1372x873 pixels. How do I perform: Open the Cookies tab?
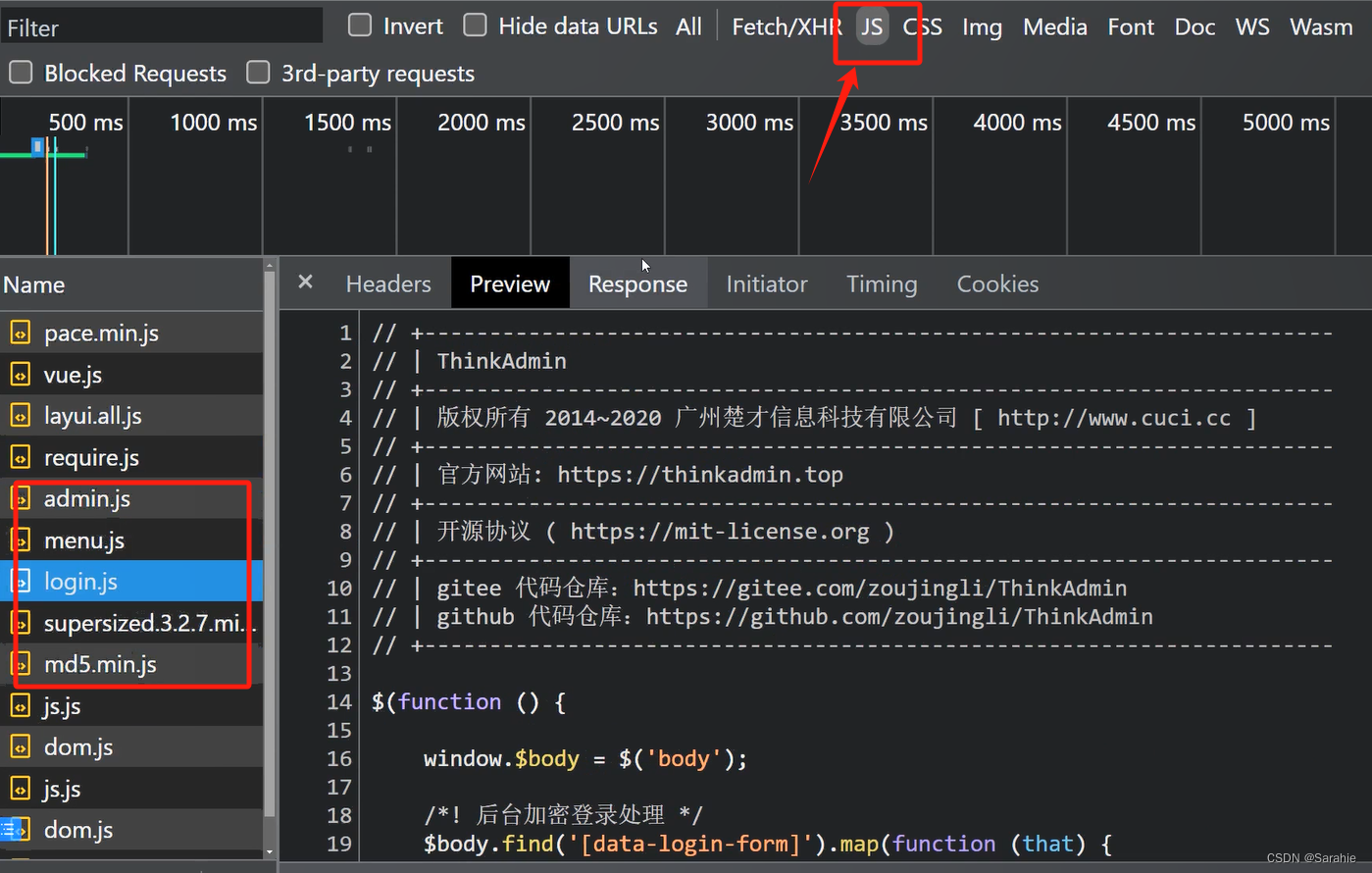pyautogui.click(x=997, y=283)
